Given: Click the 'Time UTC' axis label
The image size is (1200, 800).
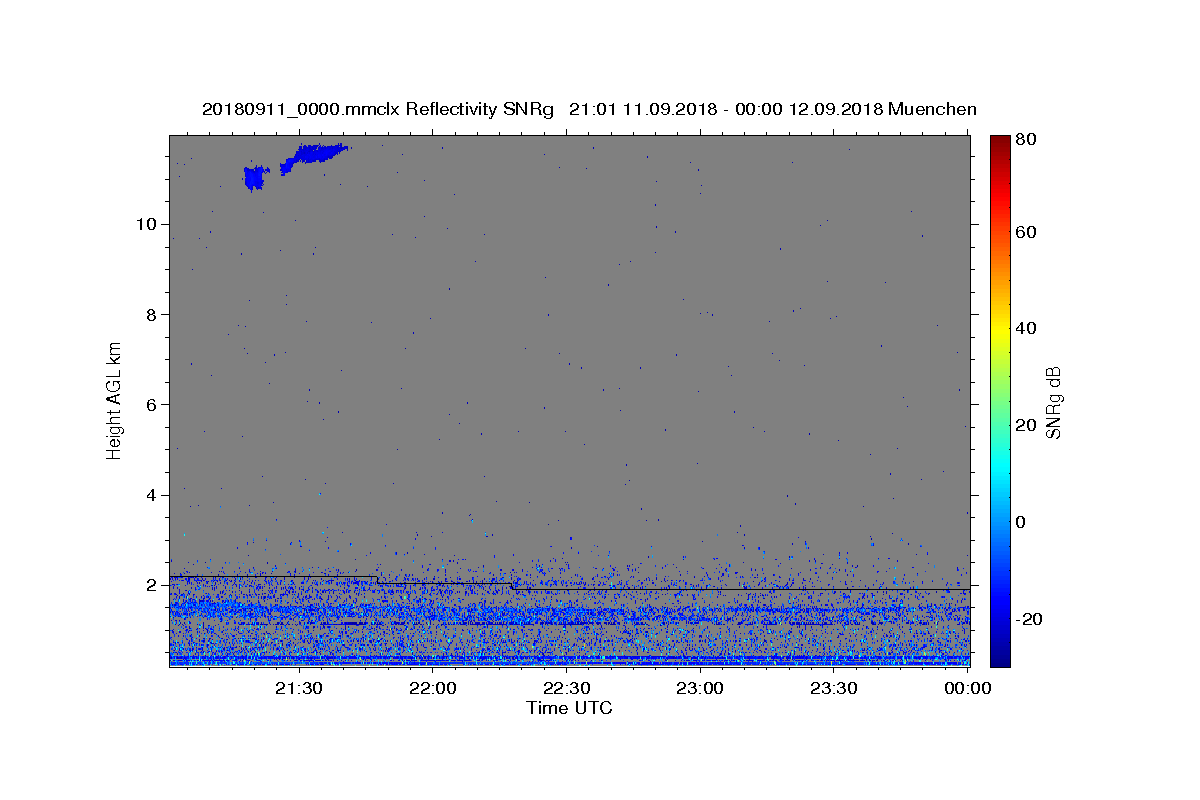Looking at the screenshot, I should 569,708.
